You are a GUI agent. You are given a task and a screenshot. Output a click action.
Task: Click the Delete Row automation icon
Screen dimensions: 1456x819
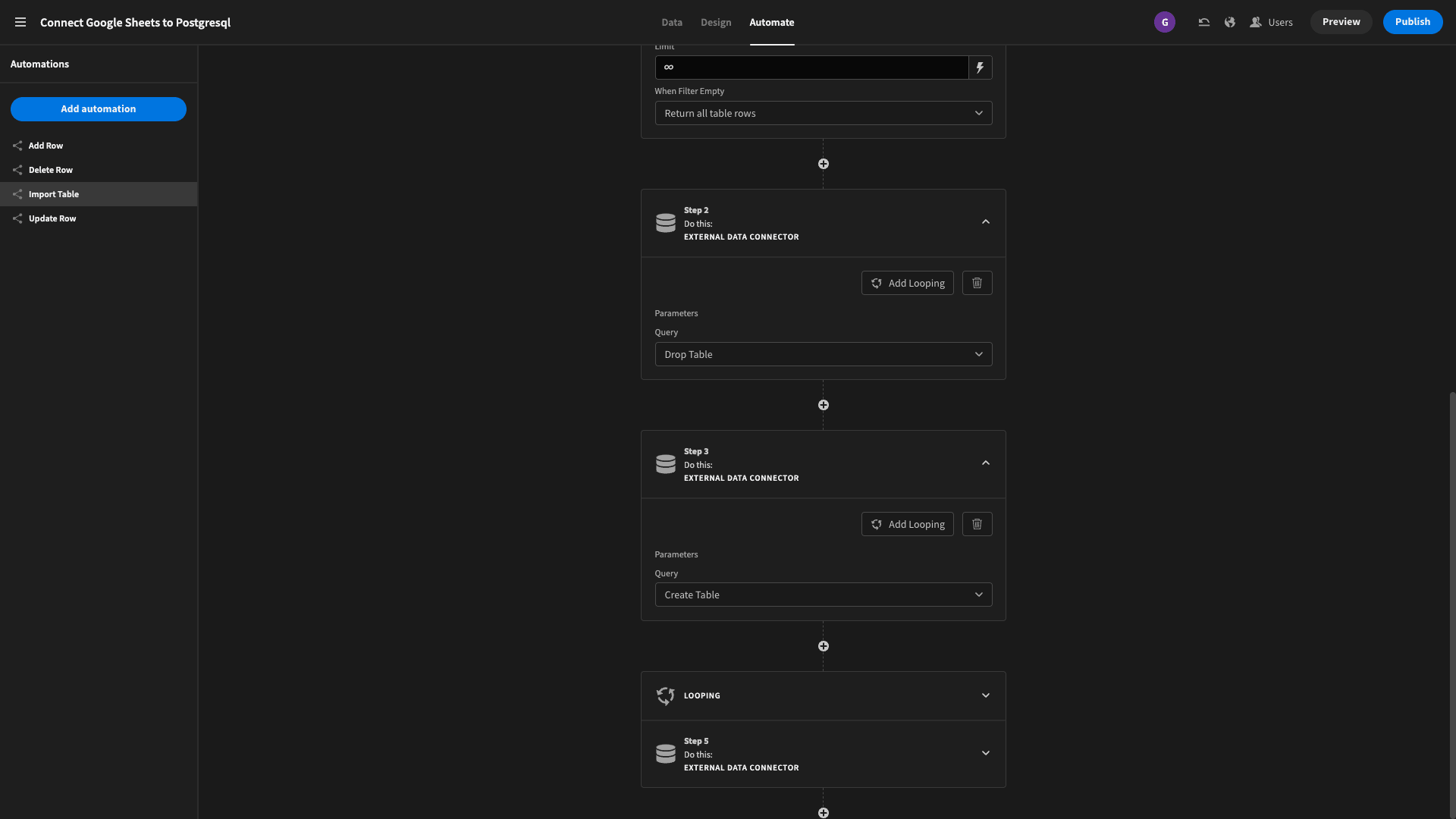17,170
